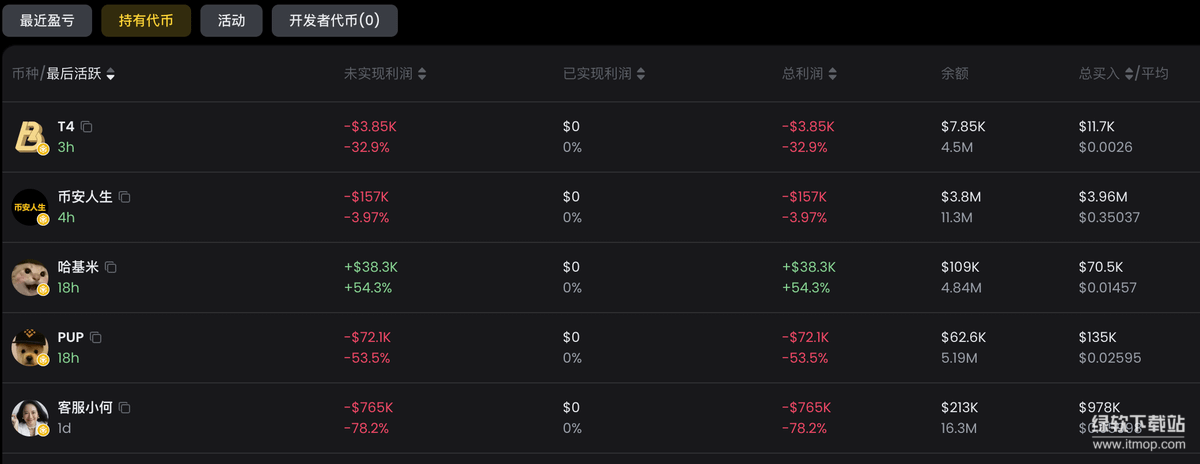Image resolution: width=1200 pixels, height=464 pixels.
Task: Copy the 客服小何 token address
Action: [x=124, y=408]
